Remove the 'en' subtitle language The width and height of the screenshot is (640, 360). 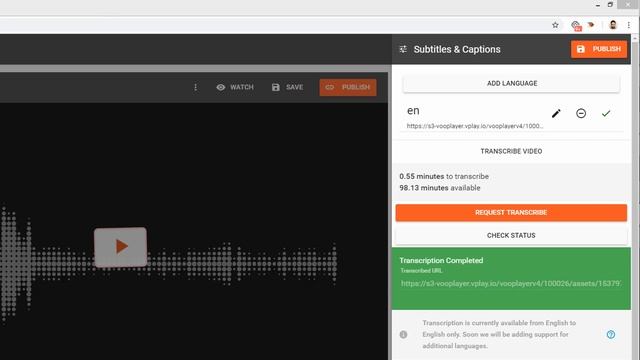581,113
